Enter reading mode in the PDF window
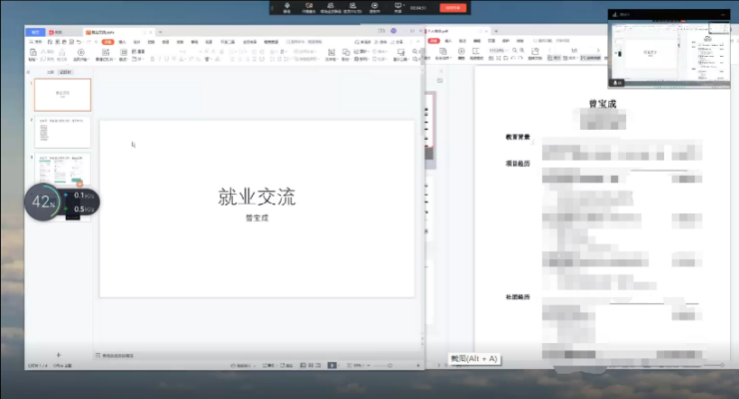Screen dimensions: 739x399 [x=476, y=54]
